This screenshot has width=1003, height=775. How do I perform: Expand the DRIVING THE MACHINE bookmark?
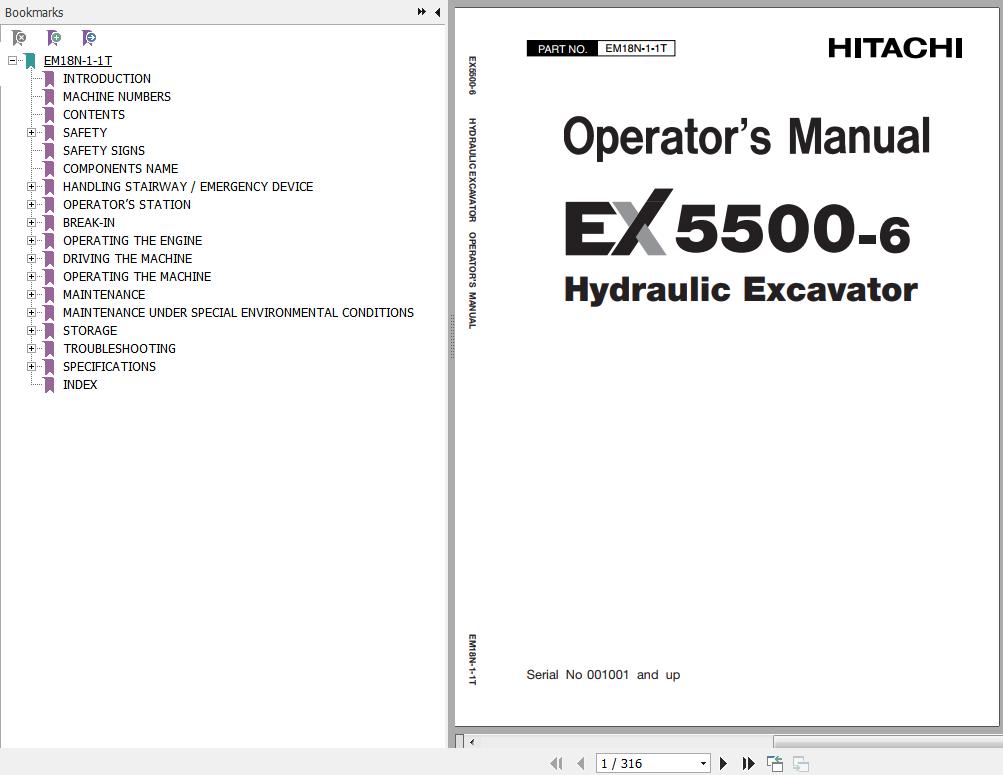click(31, 258)
